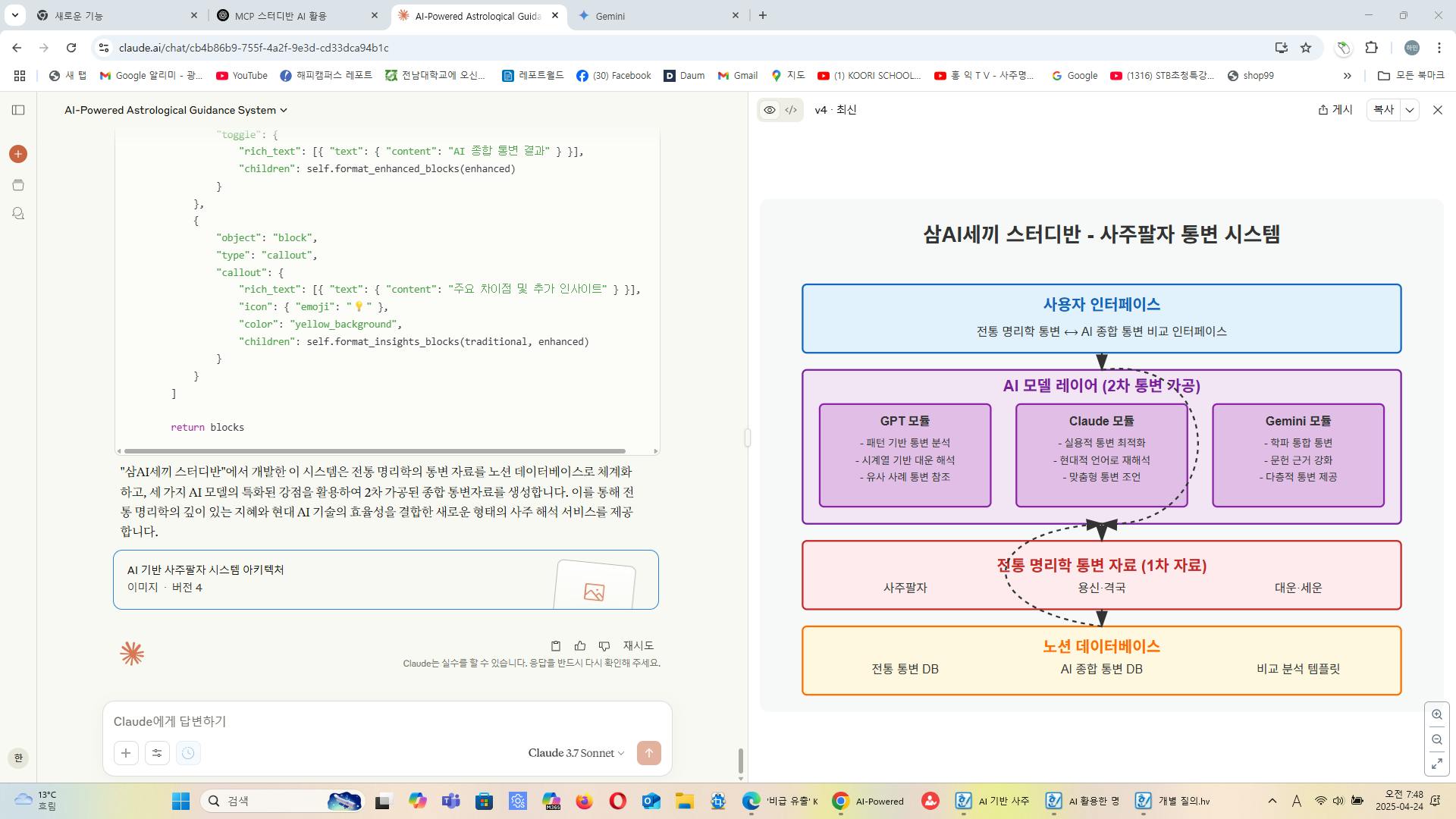Give thumbs up to the response
1456x819 pixels.
(x=580, y=646)
